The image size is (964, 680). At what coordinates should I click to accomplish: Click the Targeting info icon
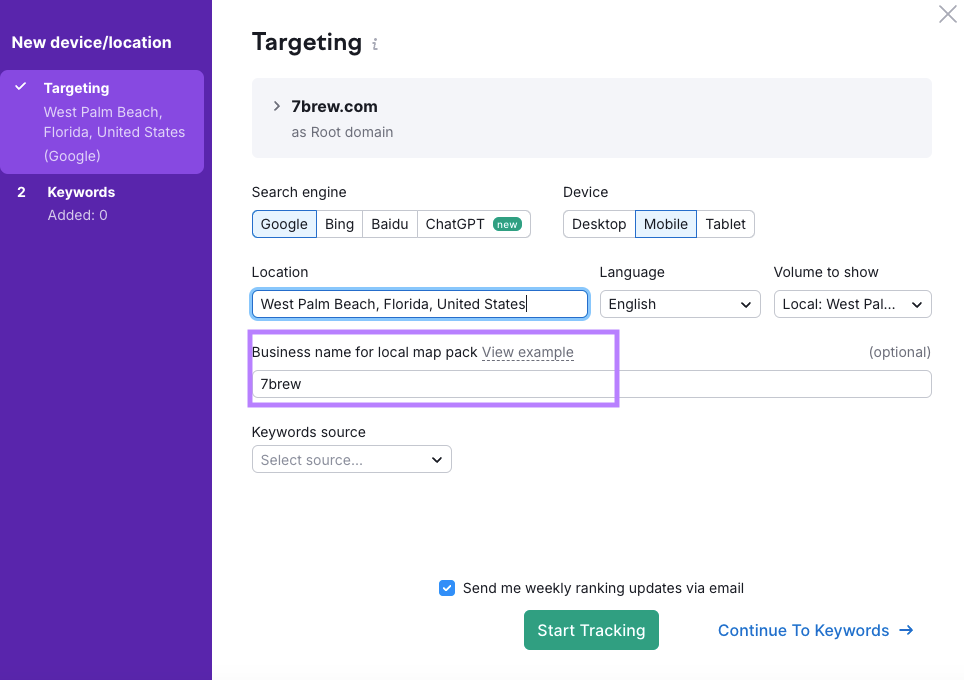click(x=375, y=45)
